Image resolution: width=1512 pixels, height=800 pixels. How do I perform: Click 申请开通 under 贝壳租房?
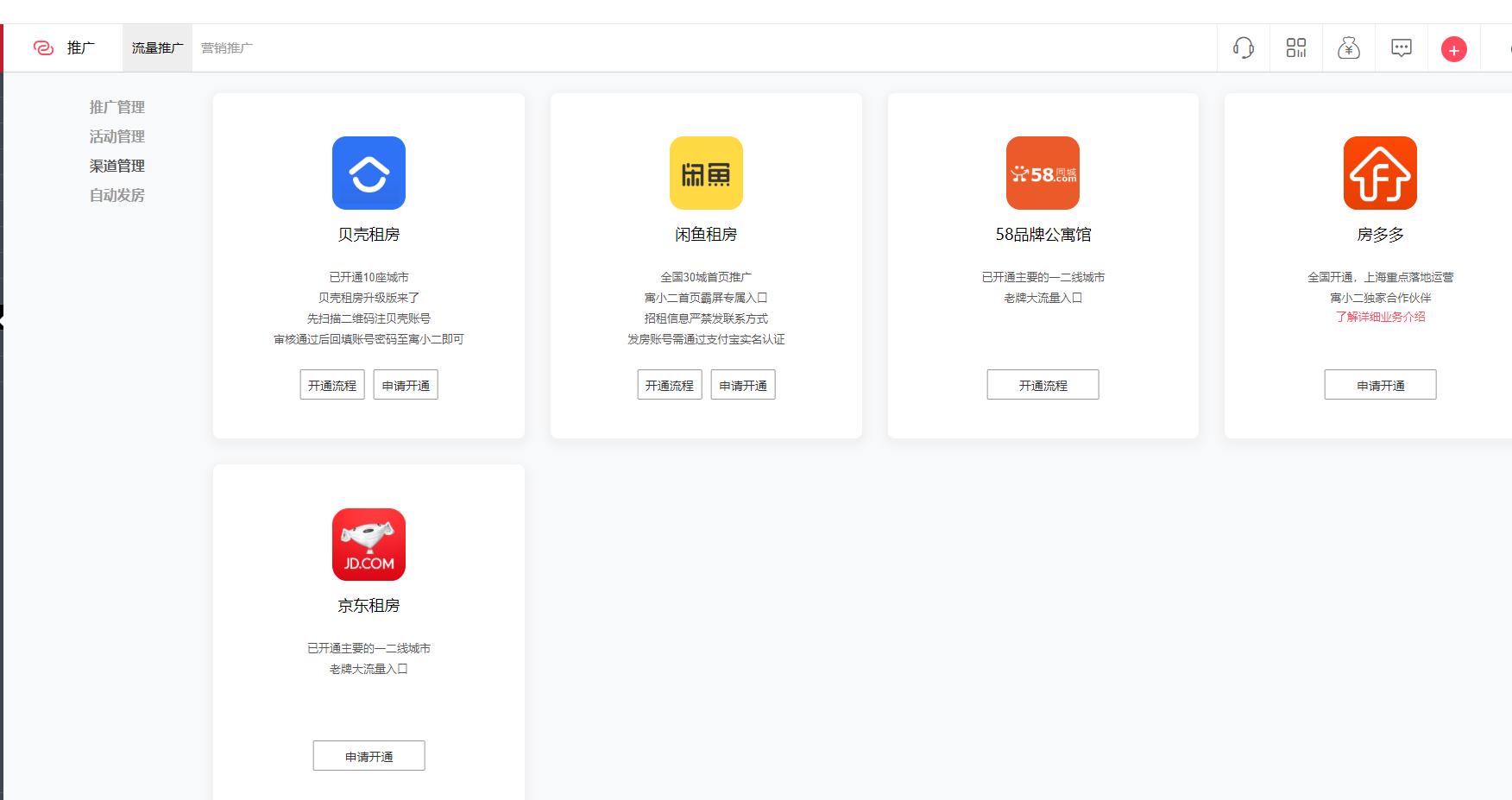point(406,385)
